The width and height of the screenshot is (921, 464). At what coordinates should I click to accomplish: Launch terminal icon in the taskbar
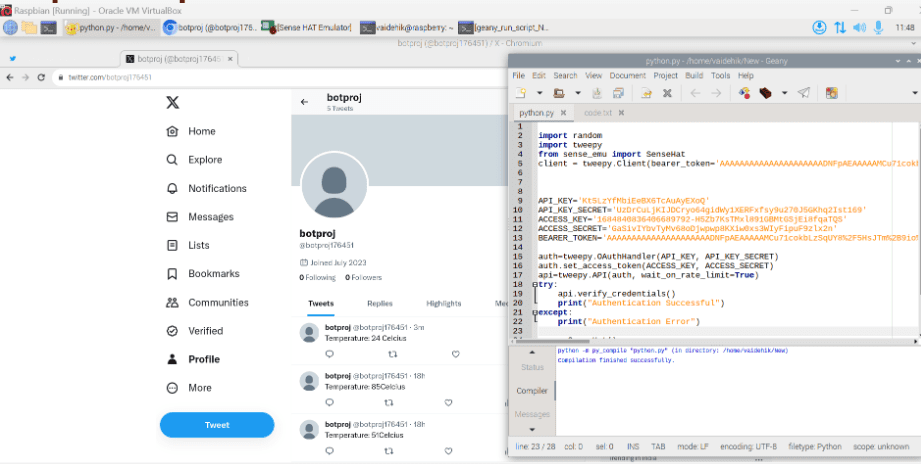click(x=48, y=28)
